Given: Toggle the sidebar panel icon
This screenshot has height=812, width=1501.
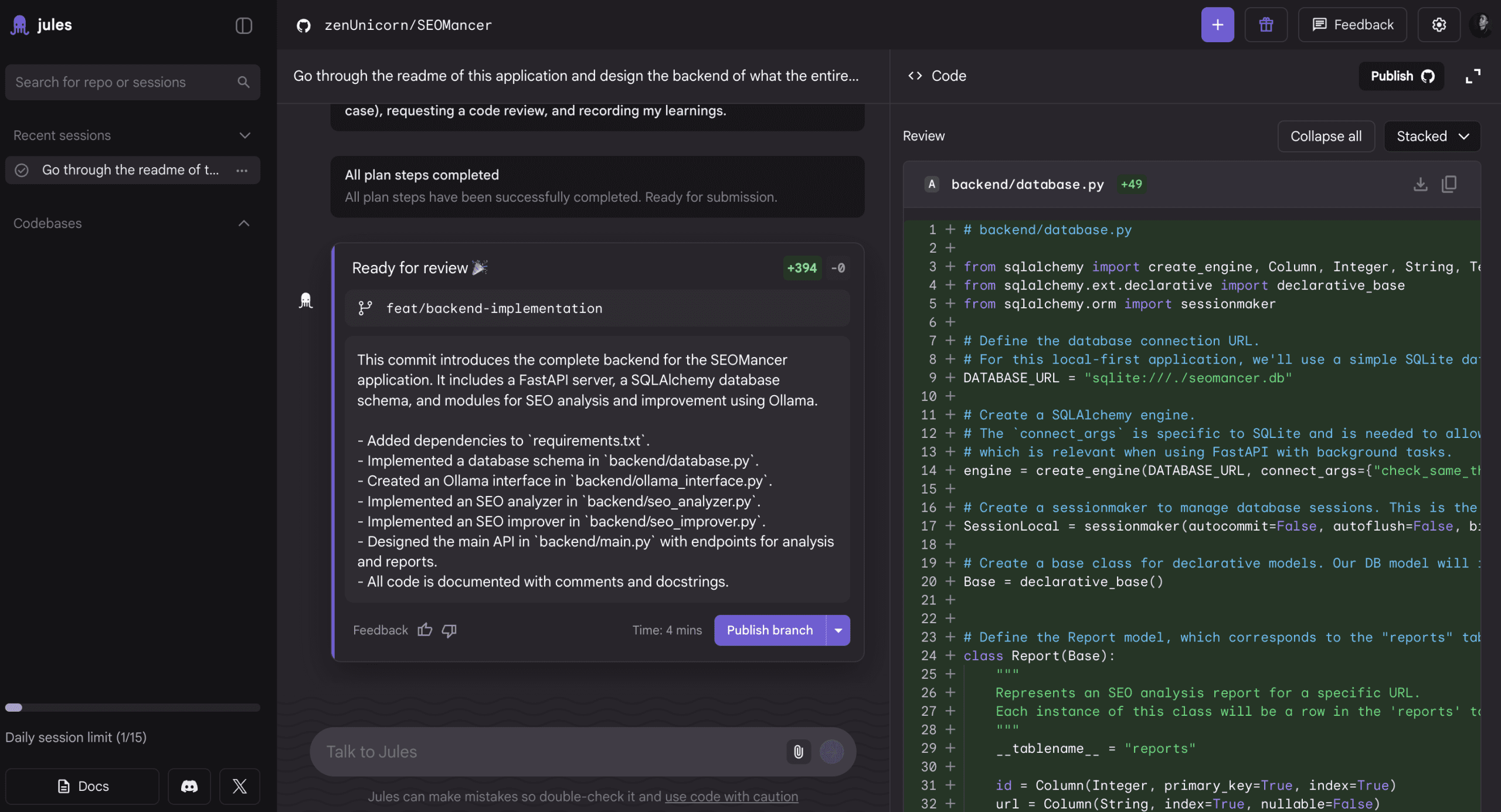Looking at the screenshot, I should (x=243, y=25).
